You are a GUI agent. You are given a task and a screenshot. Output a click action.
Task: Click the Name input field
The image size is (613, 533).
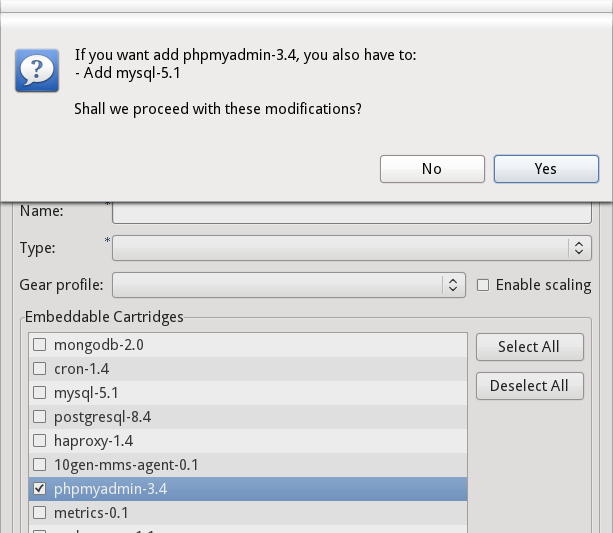351,213
